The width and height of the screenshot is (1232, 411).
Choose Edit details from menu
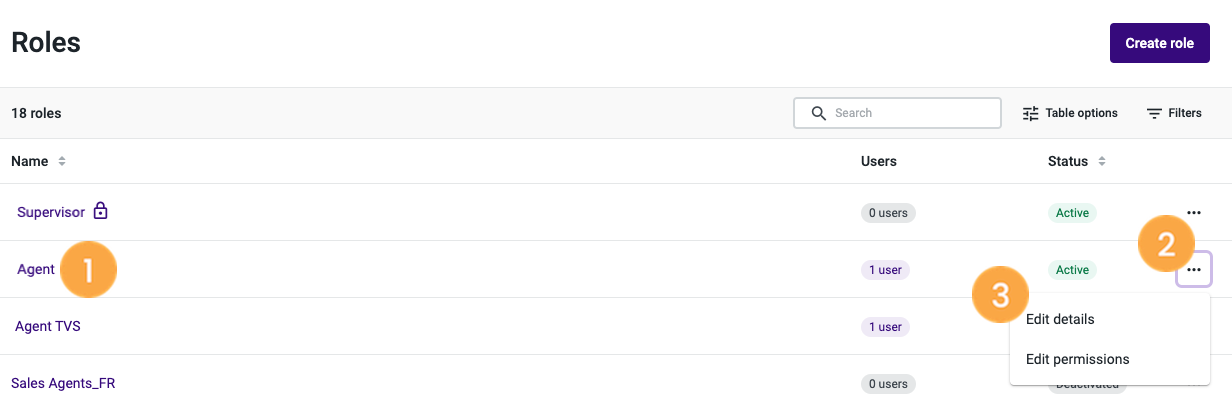click(1060, 319)
